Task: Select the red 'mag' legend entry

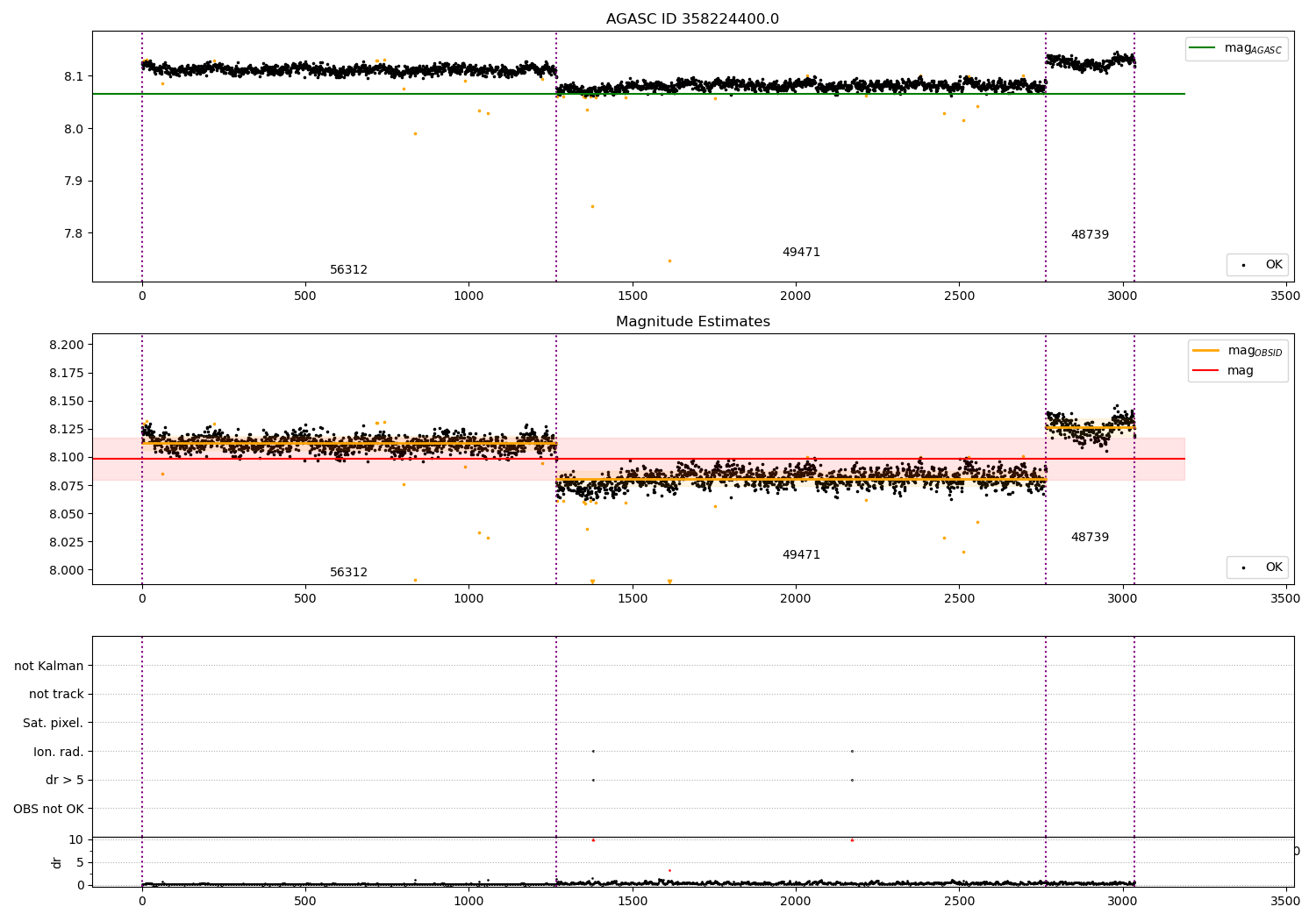Action: [1223, 370]
